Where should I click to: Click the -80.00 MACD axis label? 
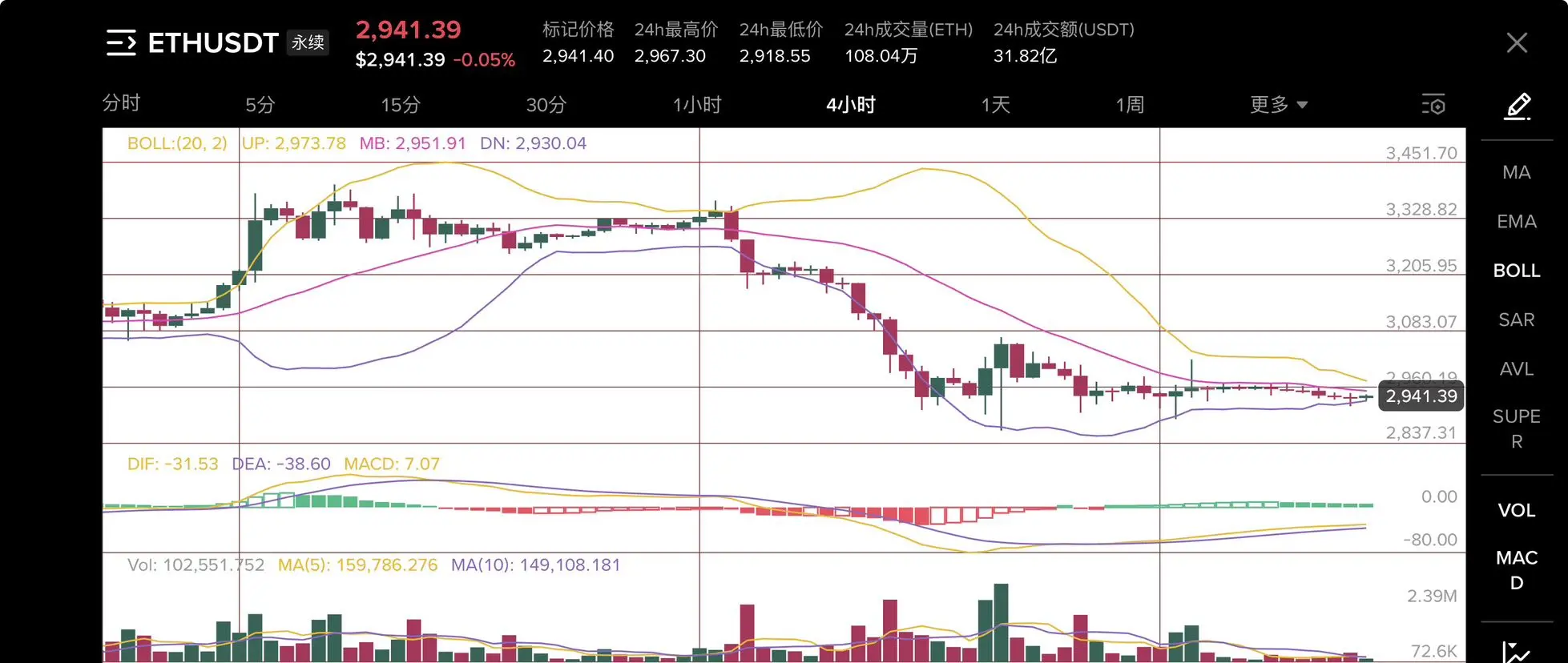pyautogui.click(x=1430, y=540)
